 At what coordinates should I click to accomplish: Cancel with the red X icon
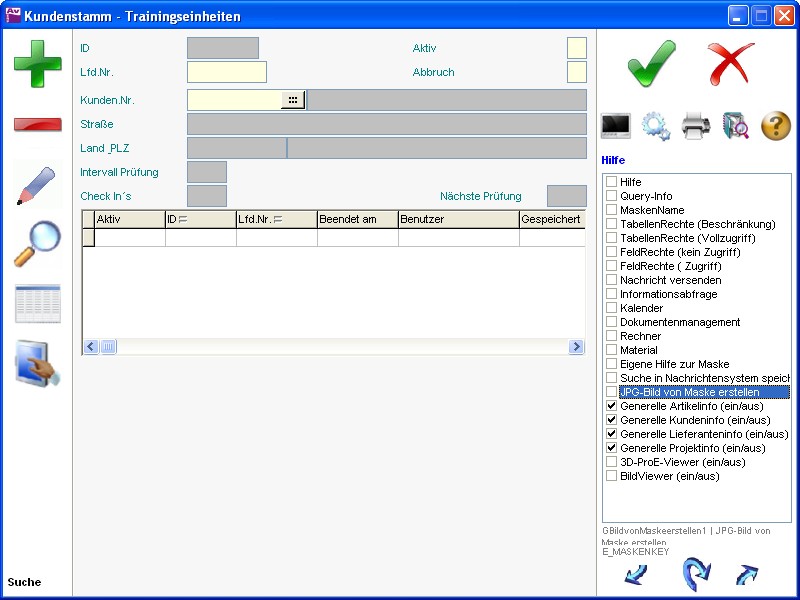(731, 64)
